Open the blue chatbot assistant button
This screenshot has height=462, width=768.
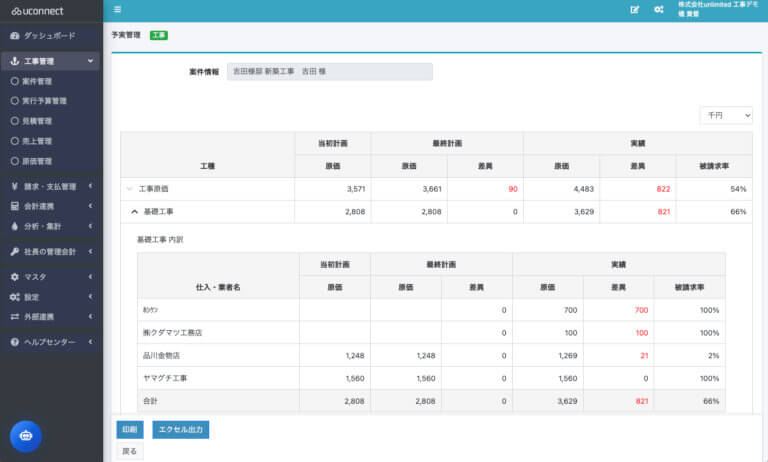[26, 436]
